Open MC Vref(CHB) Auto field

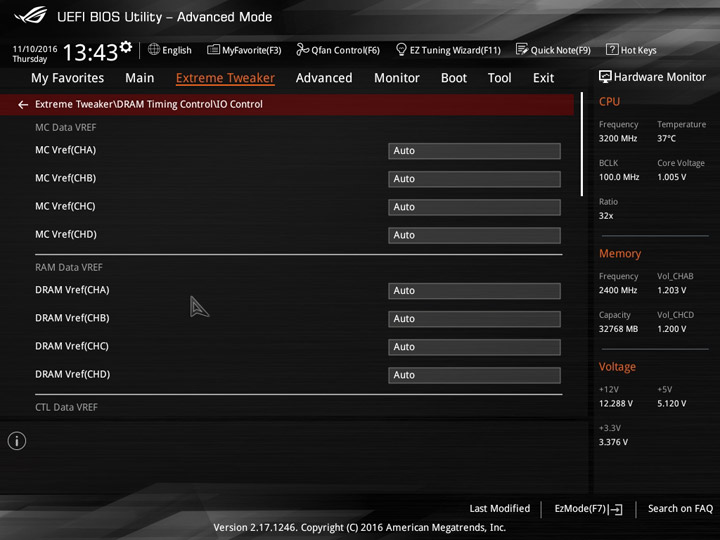[474, 179]
